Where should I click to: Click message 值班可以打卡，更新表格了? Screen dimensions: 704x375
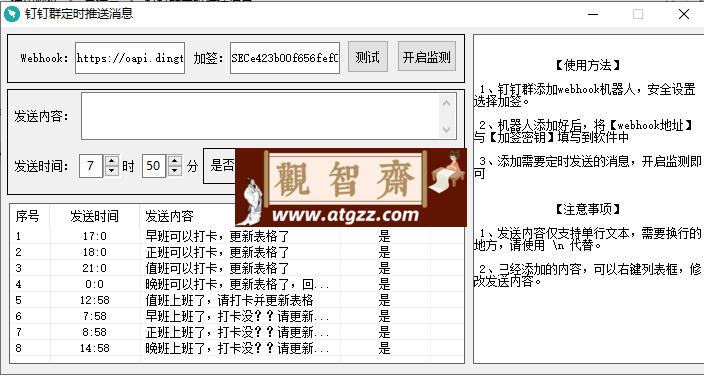[217, 268]
